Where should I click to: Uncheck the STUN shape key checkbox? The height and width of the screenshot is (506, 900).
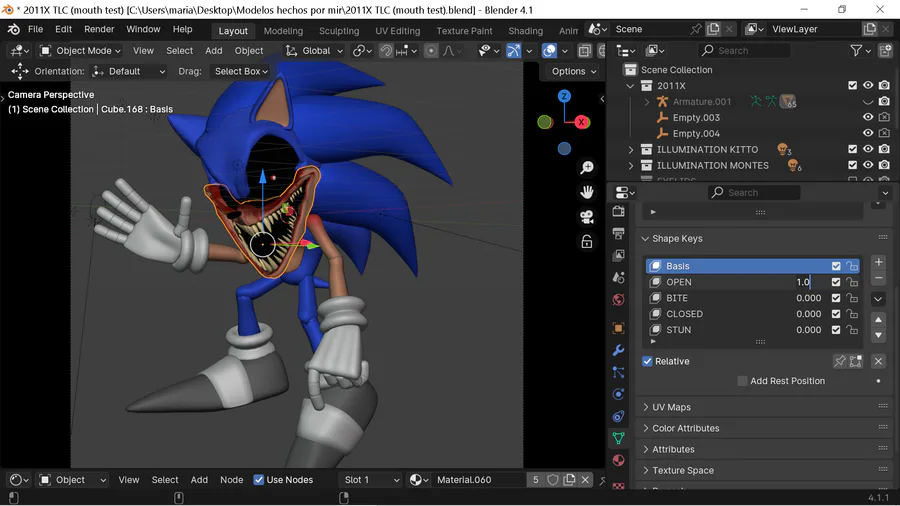[836, 330]
